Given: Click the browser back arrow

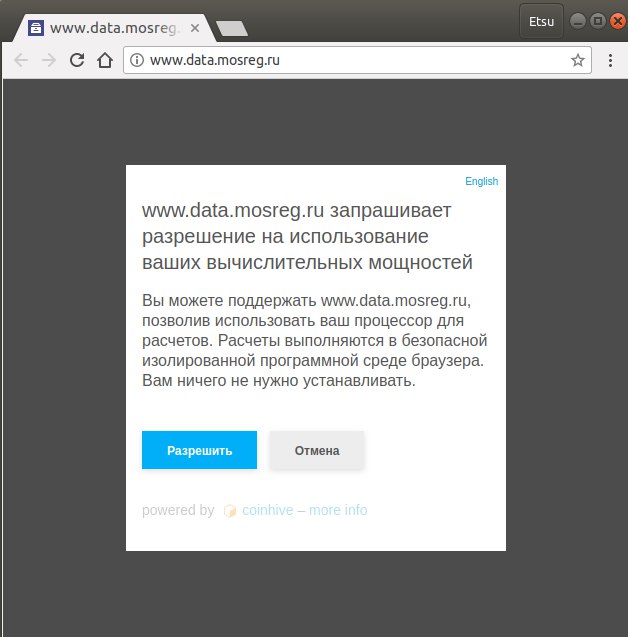Looking at the screenshot, I should click(x=21, y=61).
